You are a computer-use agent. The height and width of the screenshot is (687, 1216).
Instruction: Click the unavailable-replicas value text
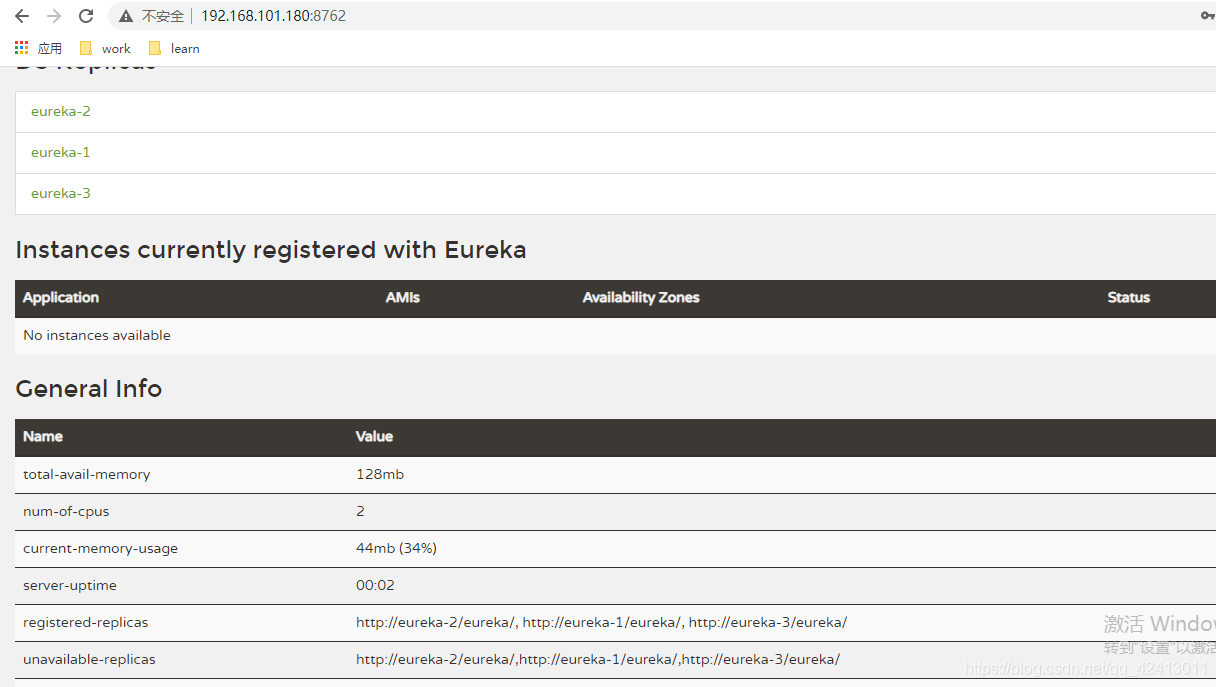point(598,659)
